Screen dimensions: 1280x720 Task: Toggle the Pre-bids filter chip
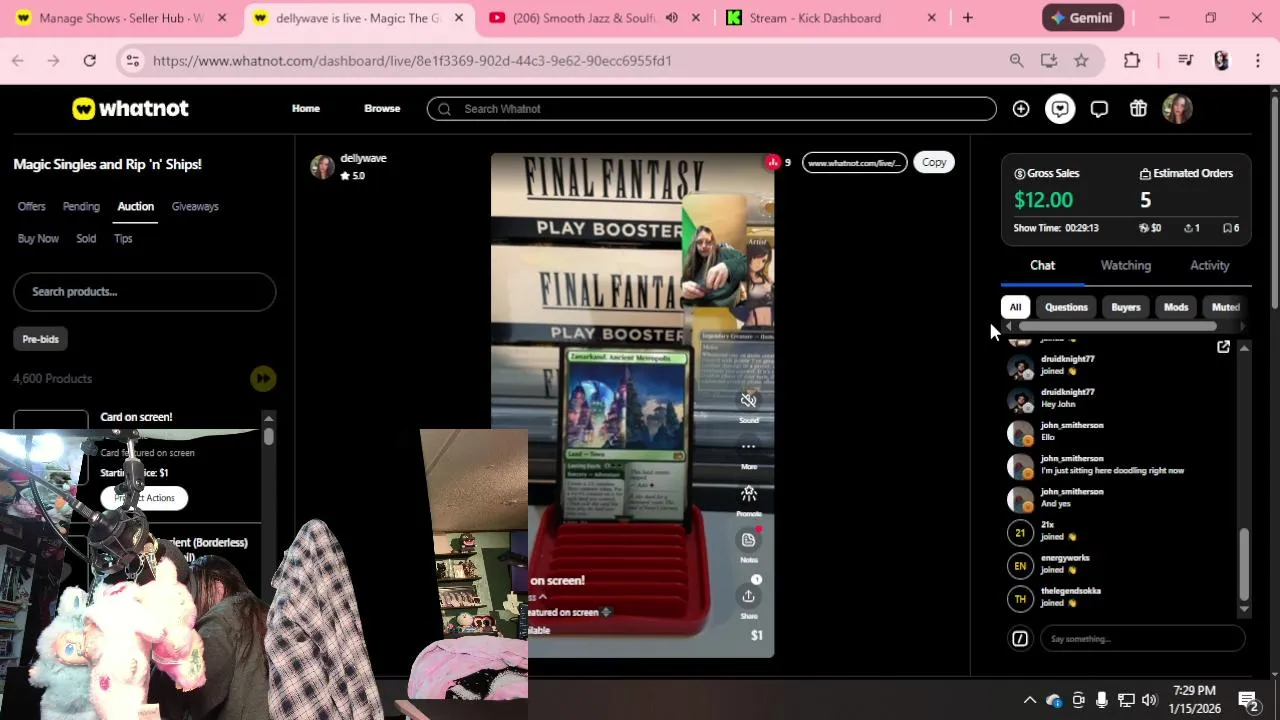coord(41,339)
